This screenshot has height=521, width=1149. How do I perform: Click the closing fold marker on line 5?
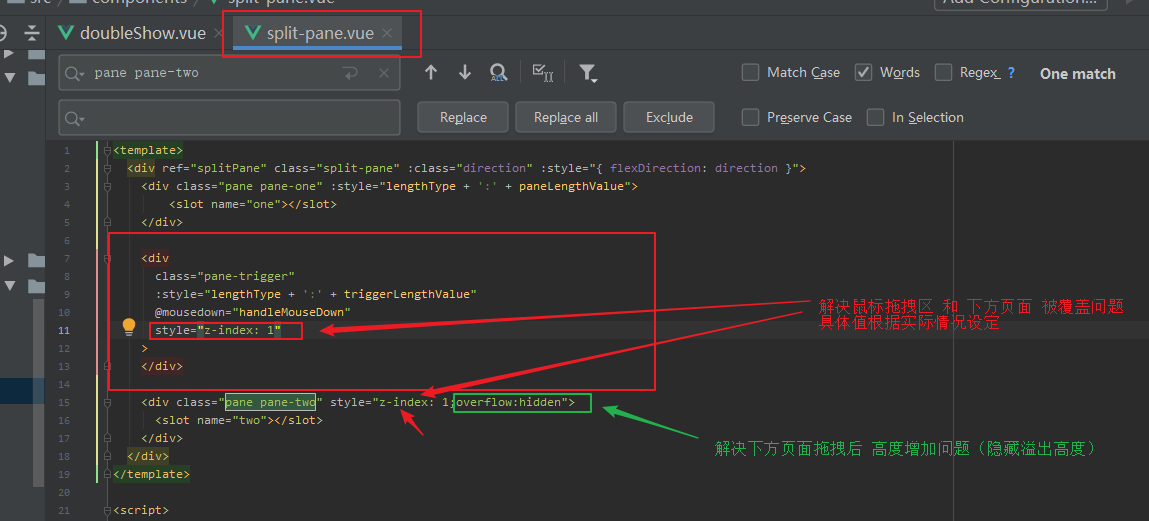coord(107,222)
